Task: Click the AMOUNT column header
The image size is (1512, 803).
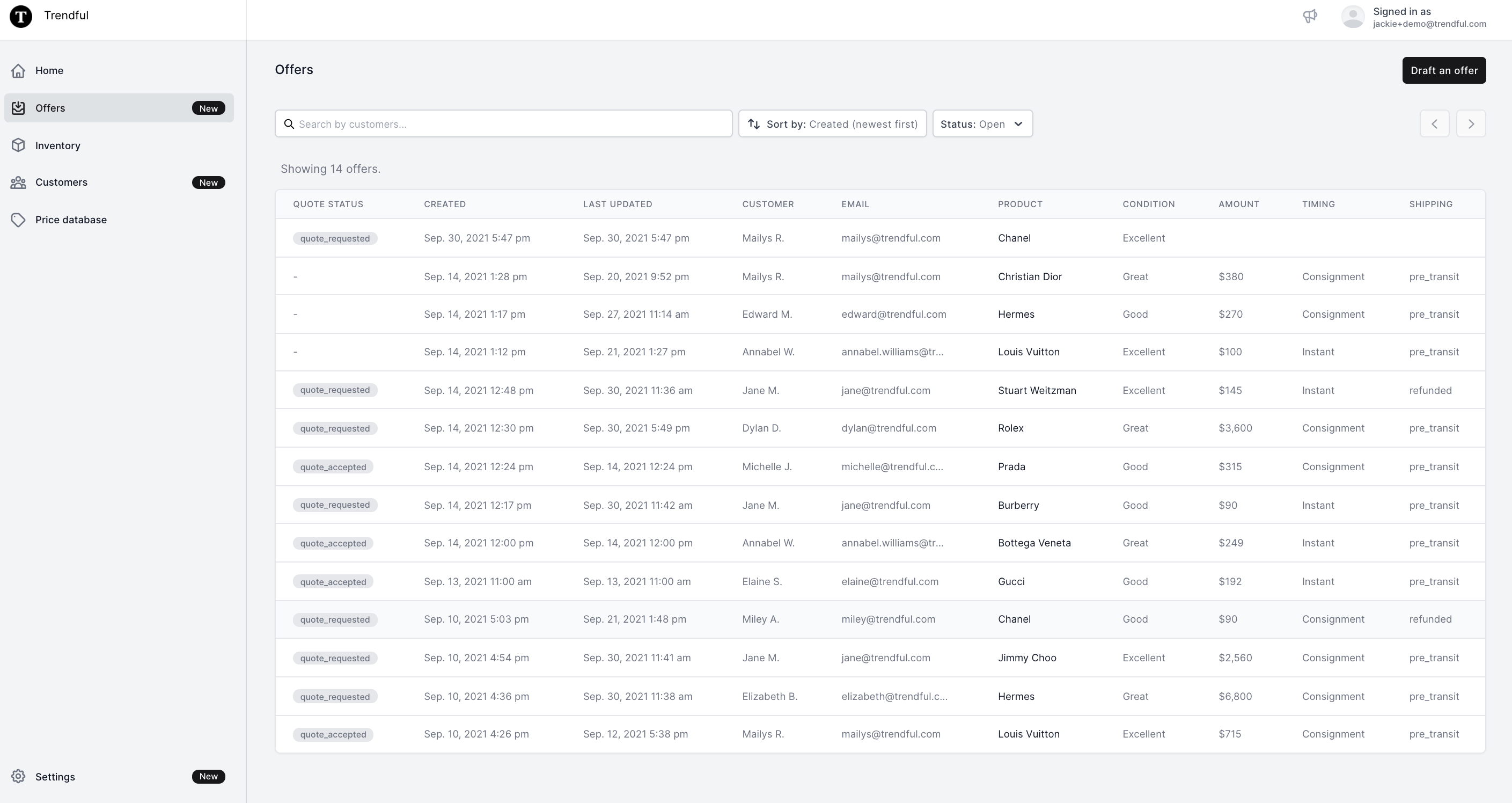Action: tap(1238, 205)
